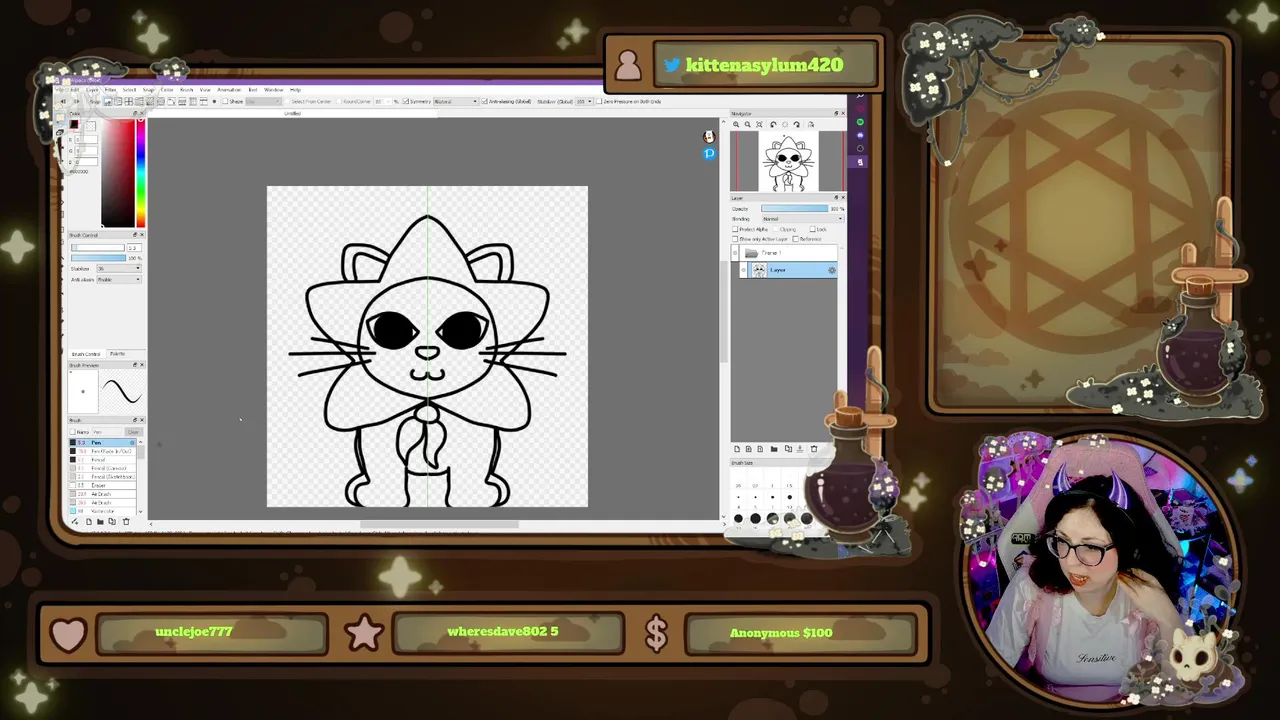This screenshot has height=720, width=1280.
Task: Add a new layer folder icon
Action: tap(774, 449)
